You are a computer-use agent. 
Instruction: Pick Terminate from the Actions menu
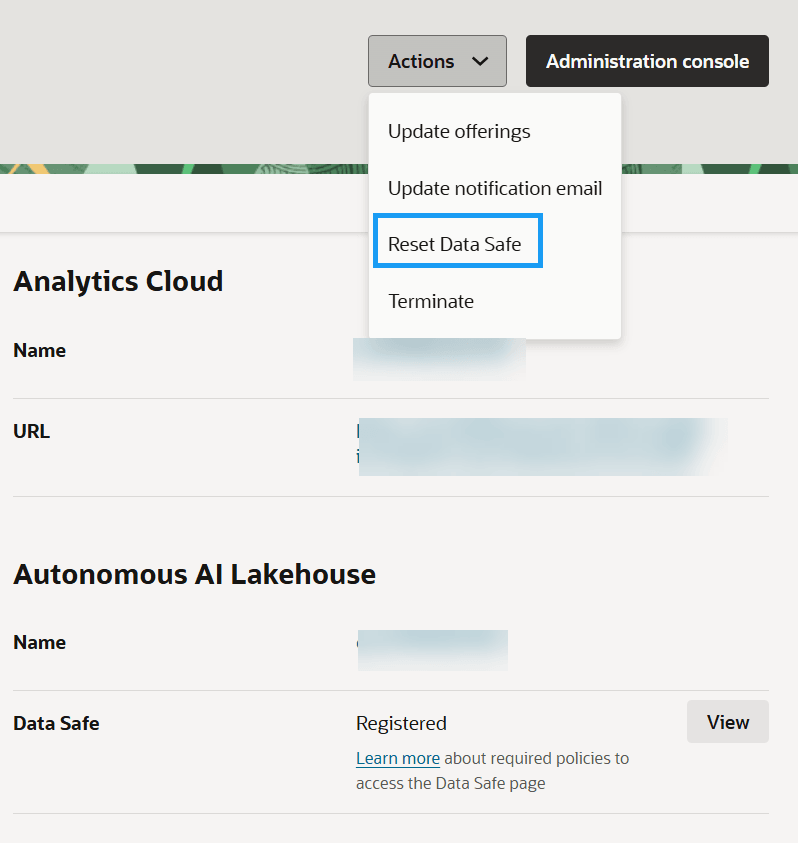tap(431, 301)
